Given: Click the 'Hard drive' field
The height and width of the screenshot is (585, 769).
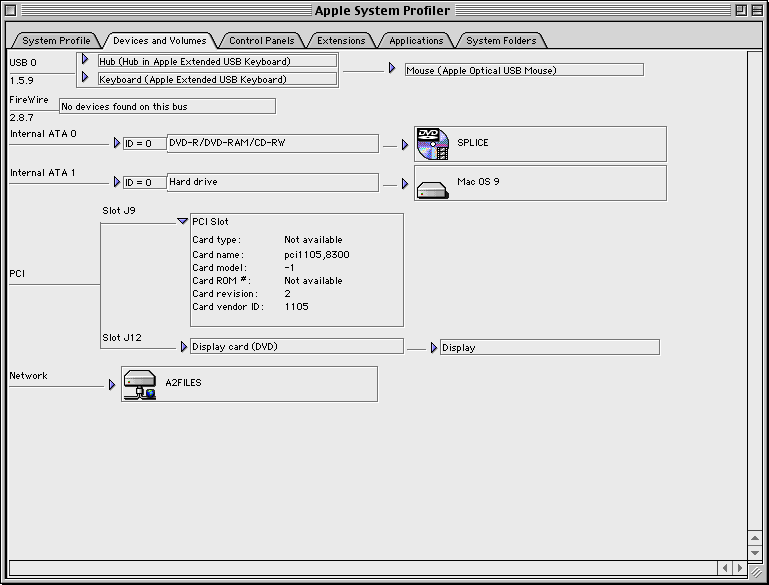Looking at the screenshot, I should (x=273, y=182).
